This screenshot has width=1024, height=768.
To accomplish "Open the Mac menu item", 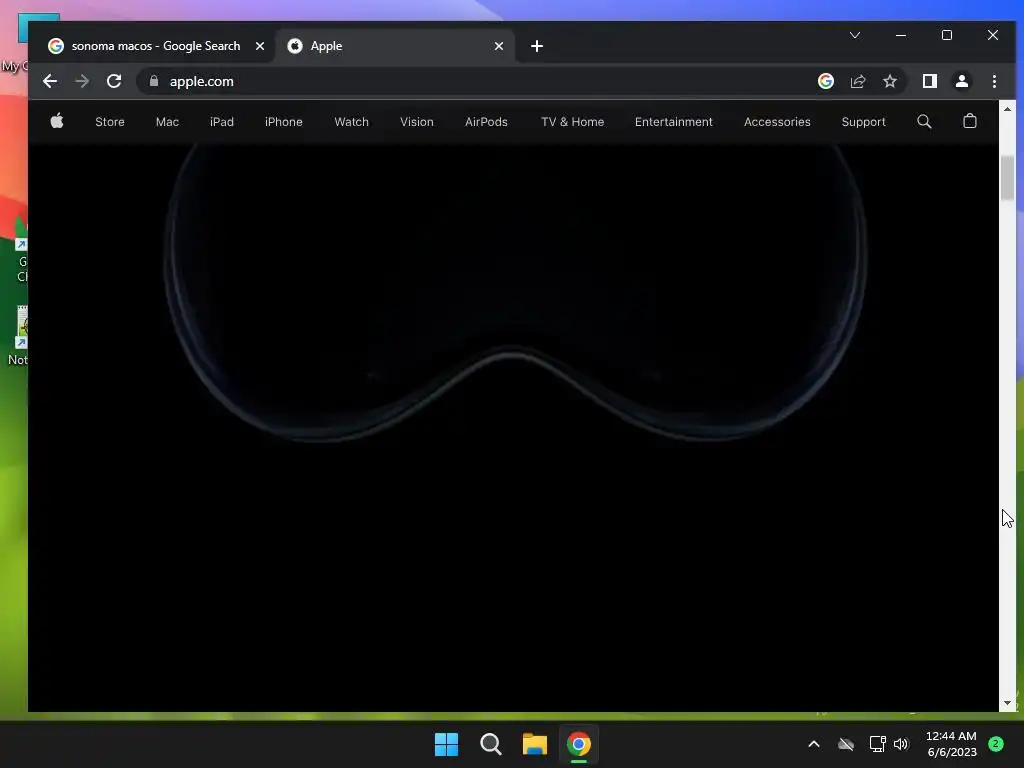I will pos(167,121).
